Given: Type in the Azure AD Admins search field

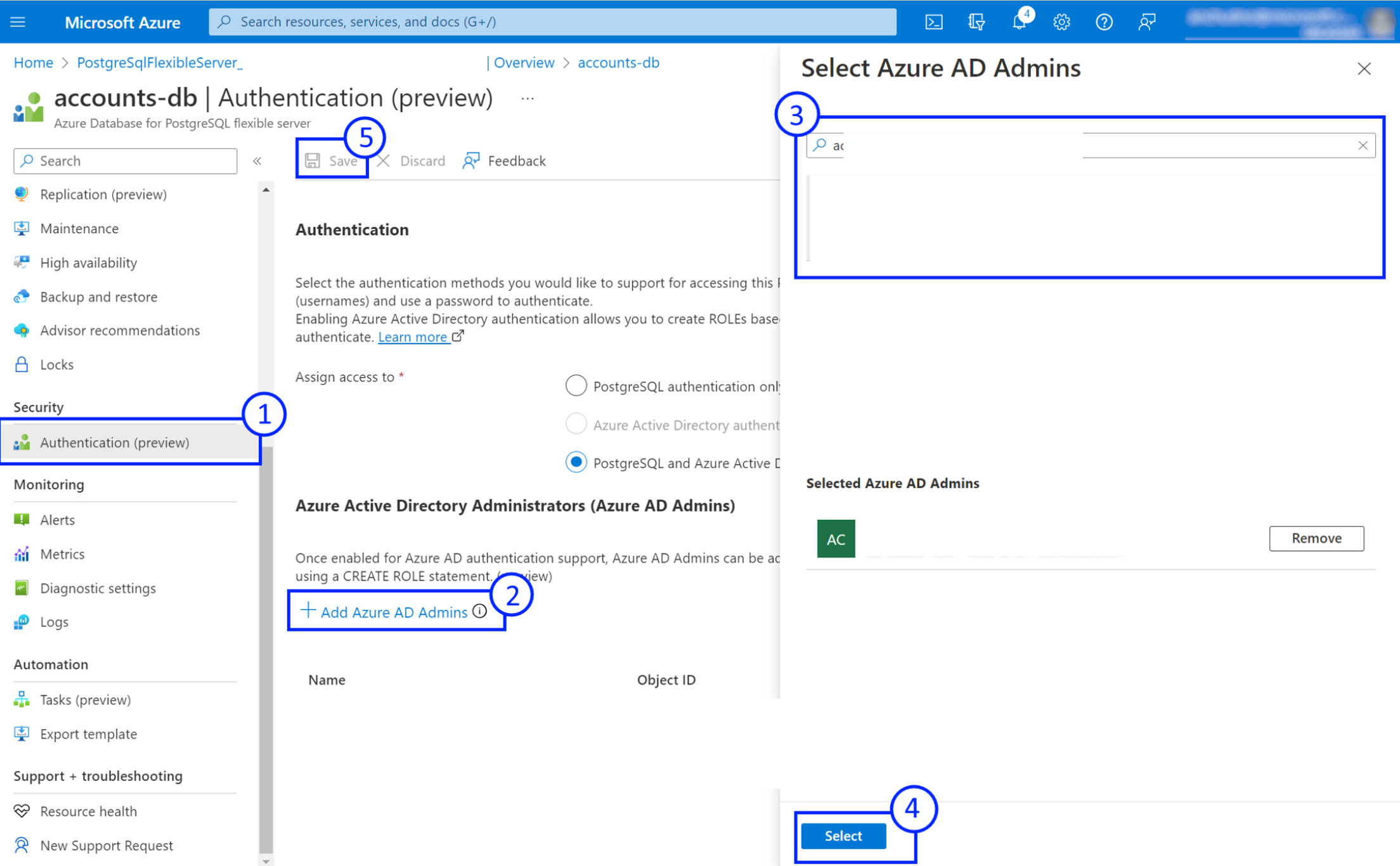Looking at the screenshot, I should (x=1090, y=145).
